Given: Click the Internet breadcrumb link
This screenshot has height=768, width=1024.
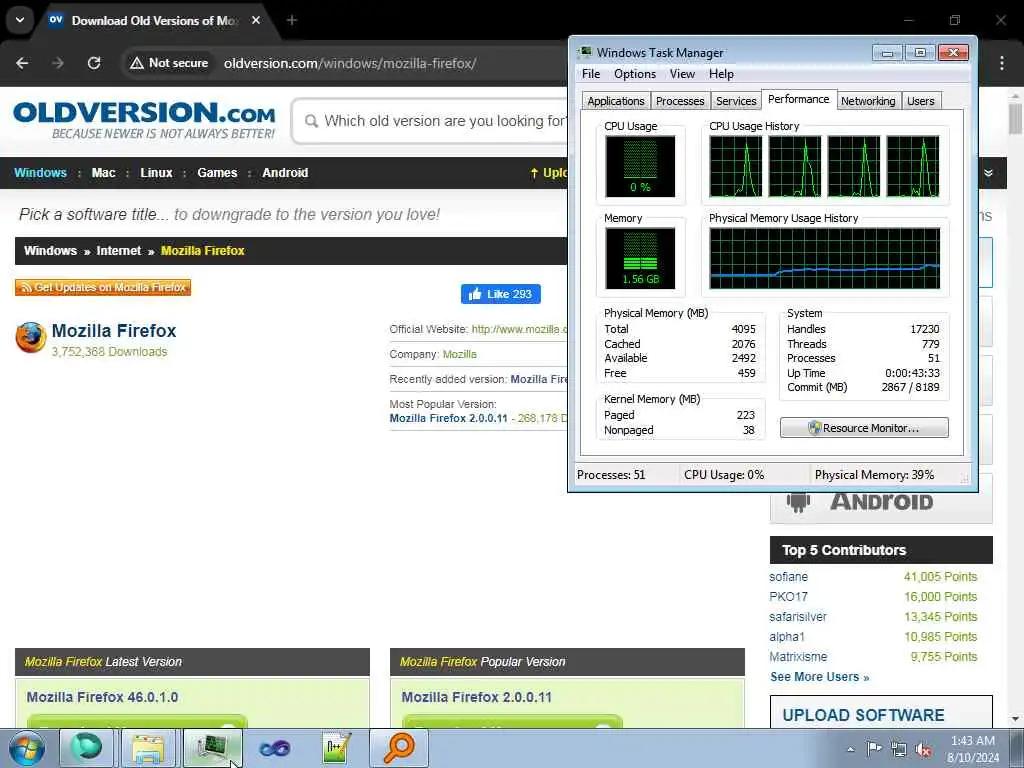Looking at the screenshot, I should tap(118, 251).
